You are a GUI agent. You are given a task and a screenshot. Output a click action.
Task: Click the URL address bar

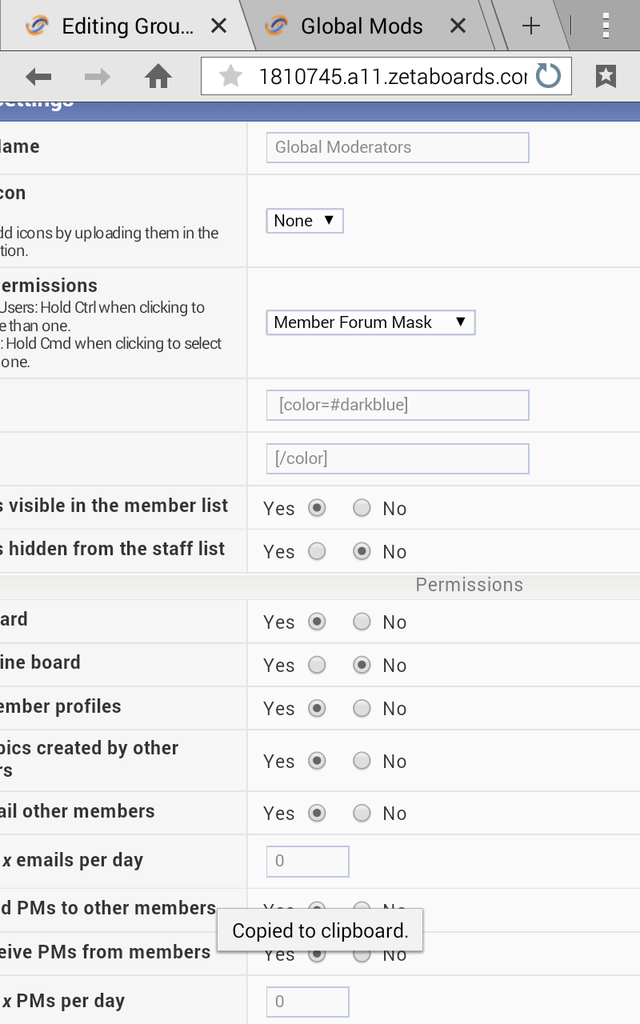click(390, 76)
